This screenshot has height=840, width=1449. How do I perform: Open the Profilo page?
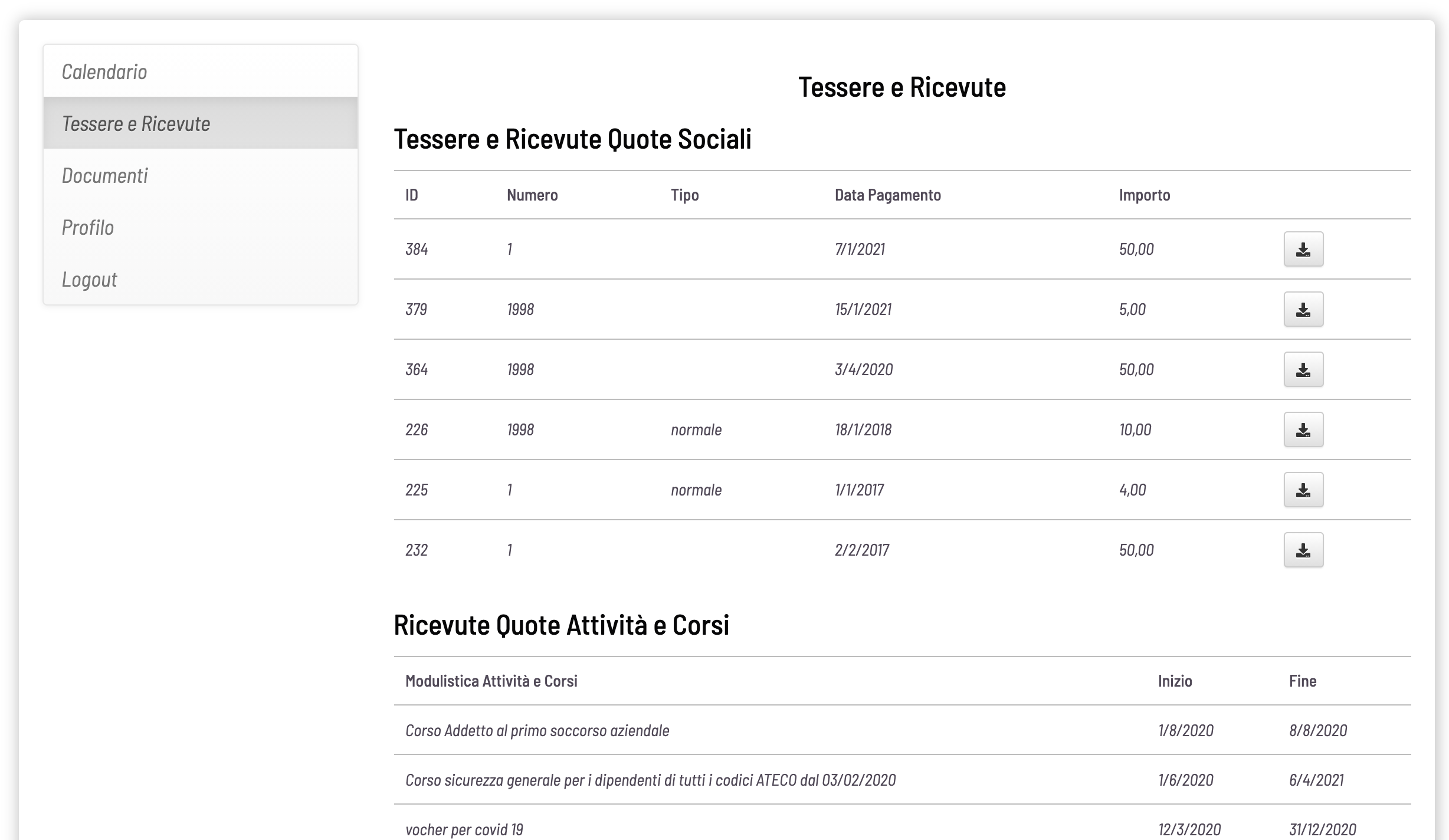click(88, 227)
